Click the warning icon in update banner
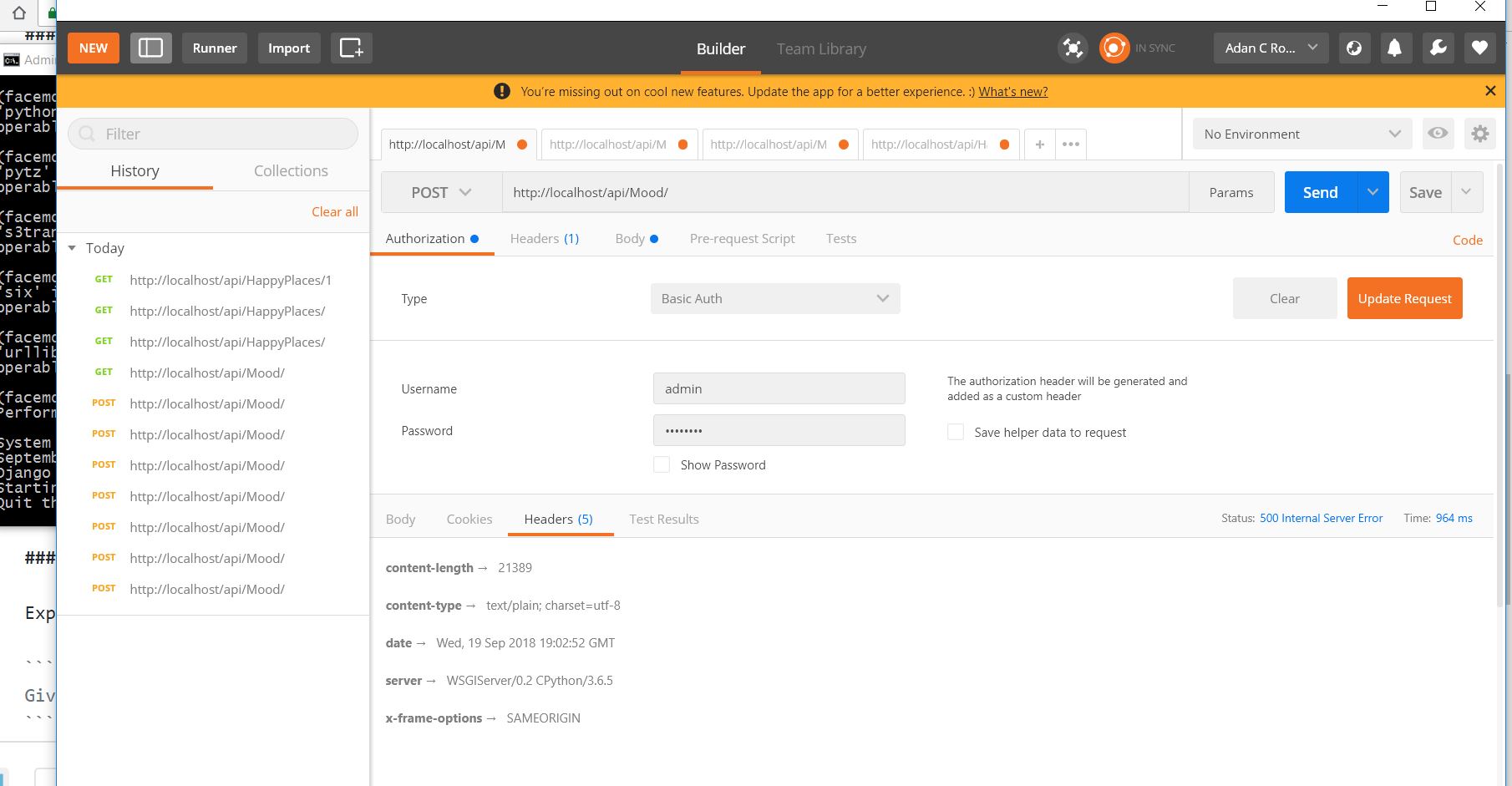The height and width of the screenshot is (786, 1512). coord(502,91)
